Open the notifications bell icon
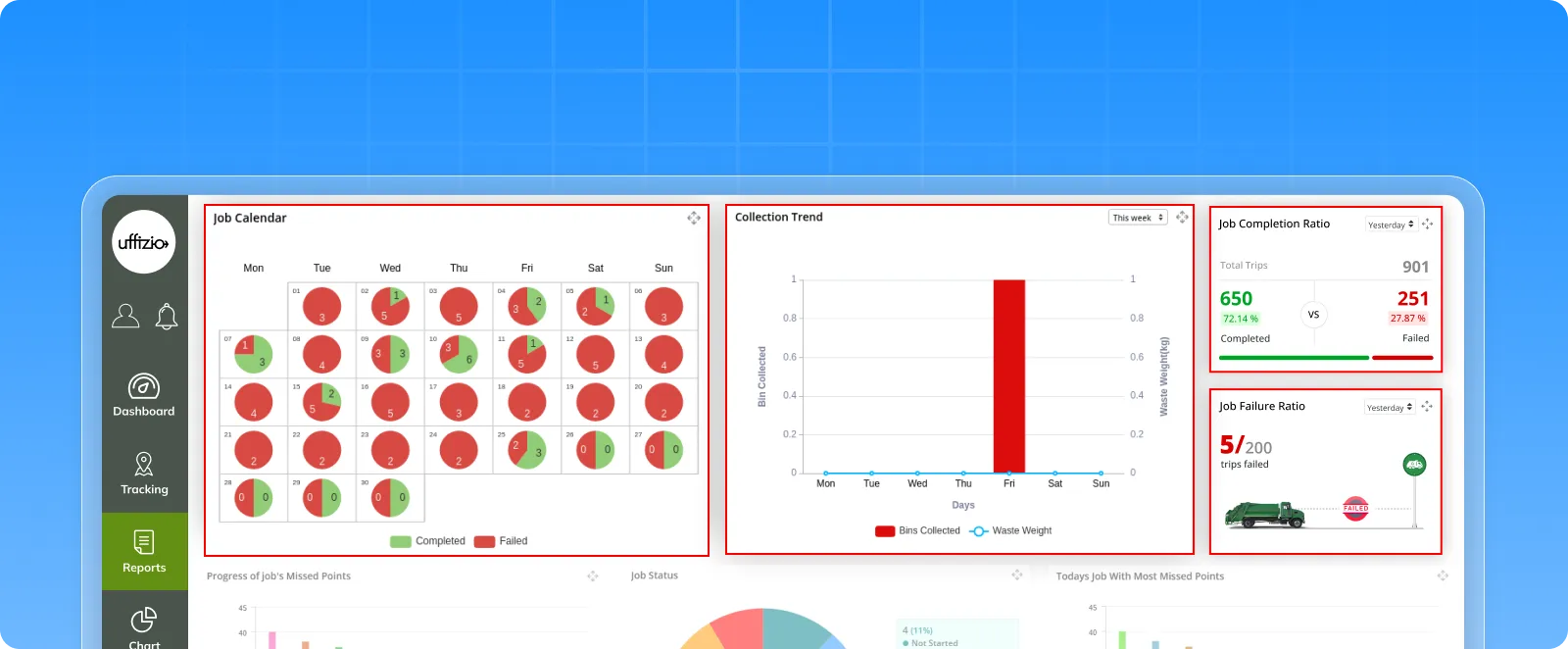Screen dimensions: 1568x649 pyautogui.click(x=167, y=316)
